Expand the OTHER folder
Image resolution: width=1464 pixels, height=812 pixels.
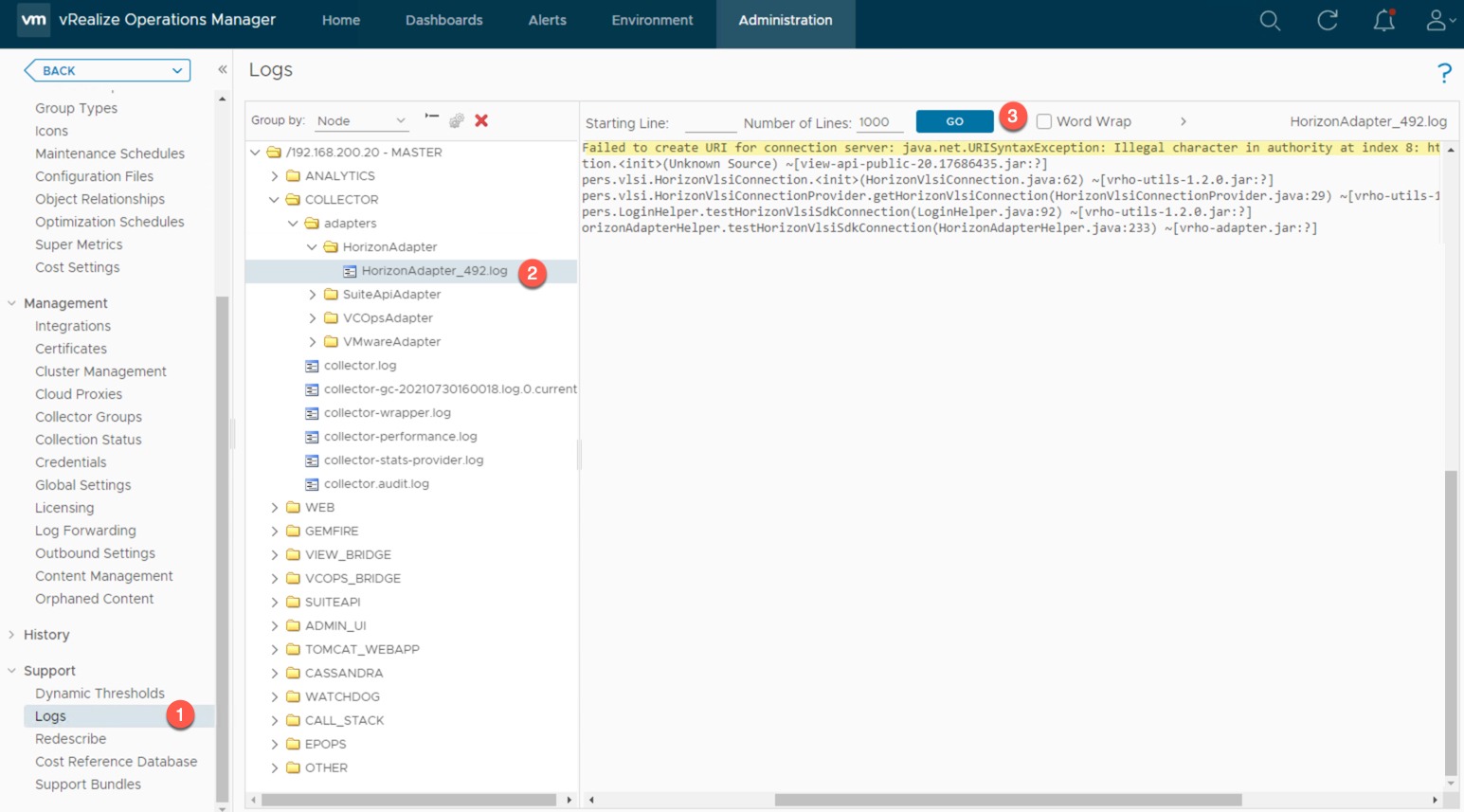tap(274, 768)
